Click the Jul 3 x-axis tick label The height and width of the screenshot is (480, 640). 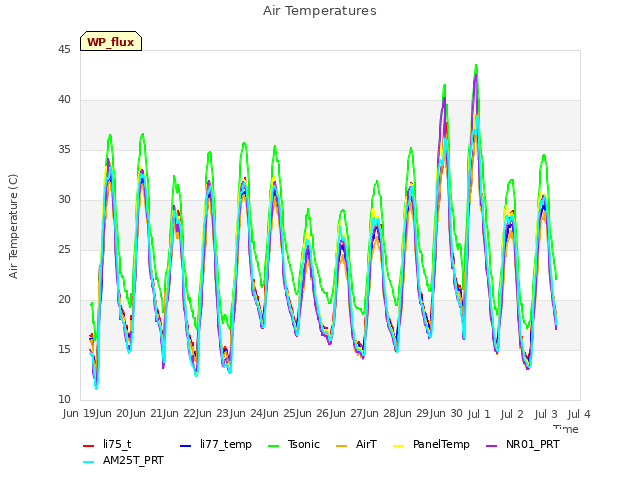(546, 414)
